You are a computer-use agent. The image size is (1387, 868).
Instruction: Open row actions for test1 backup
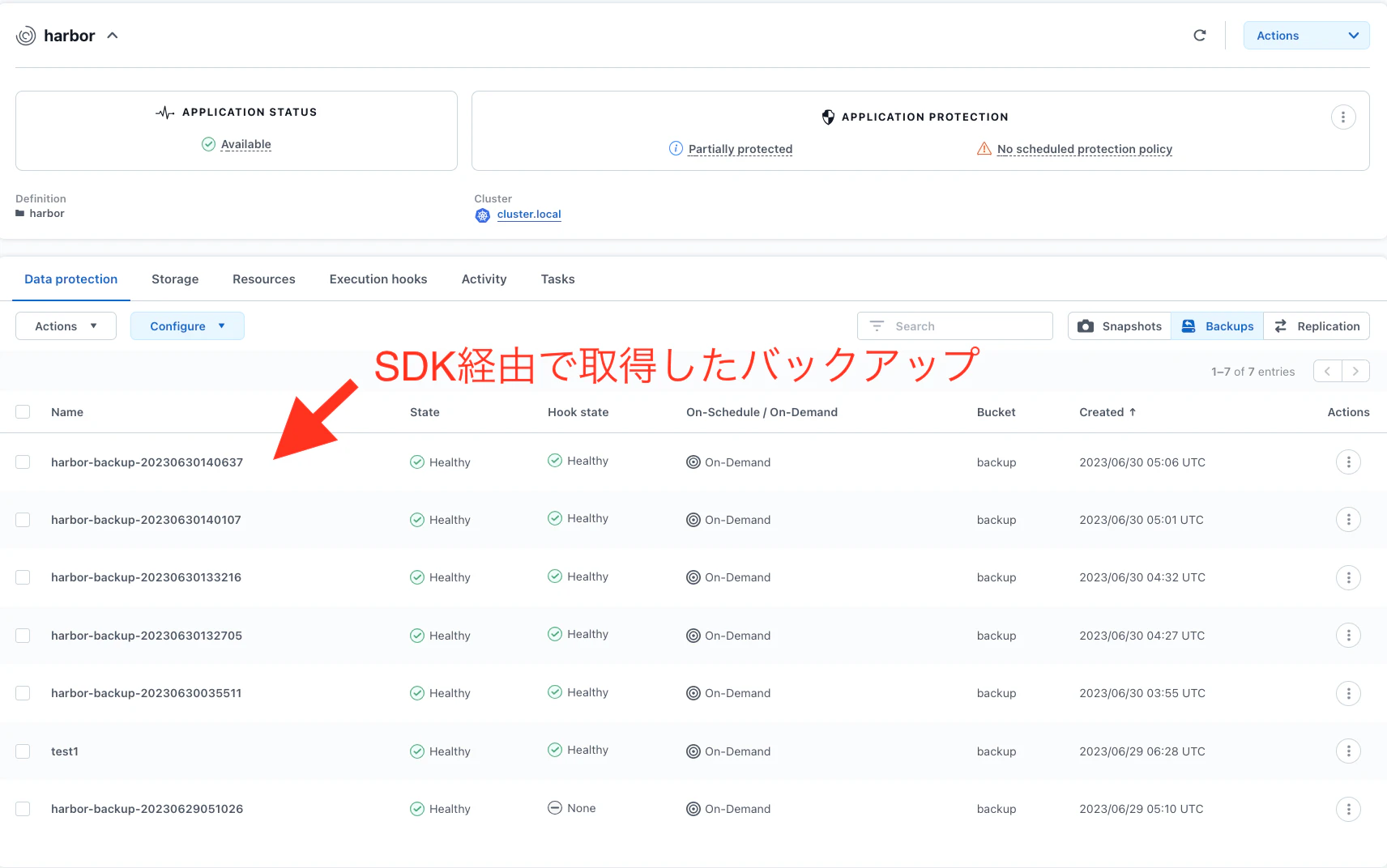click(x=1348, y=751)
